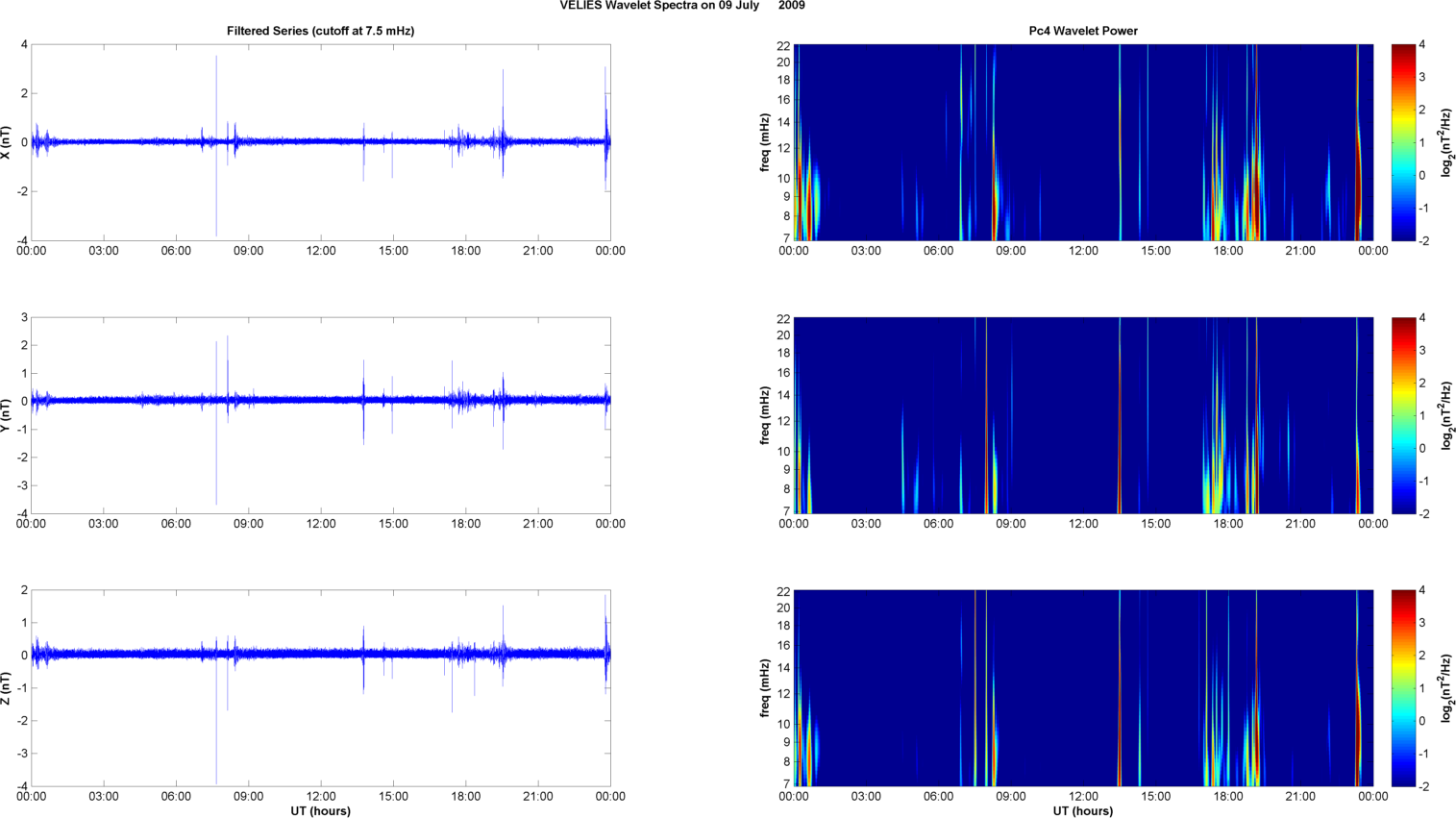The image size is (1456, 818).
Task: Click the Y (nT) axis label
Action: [7, 415]
